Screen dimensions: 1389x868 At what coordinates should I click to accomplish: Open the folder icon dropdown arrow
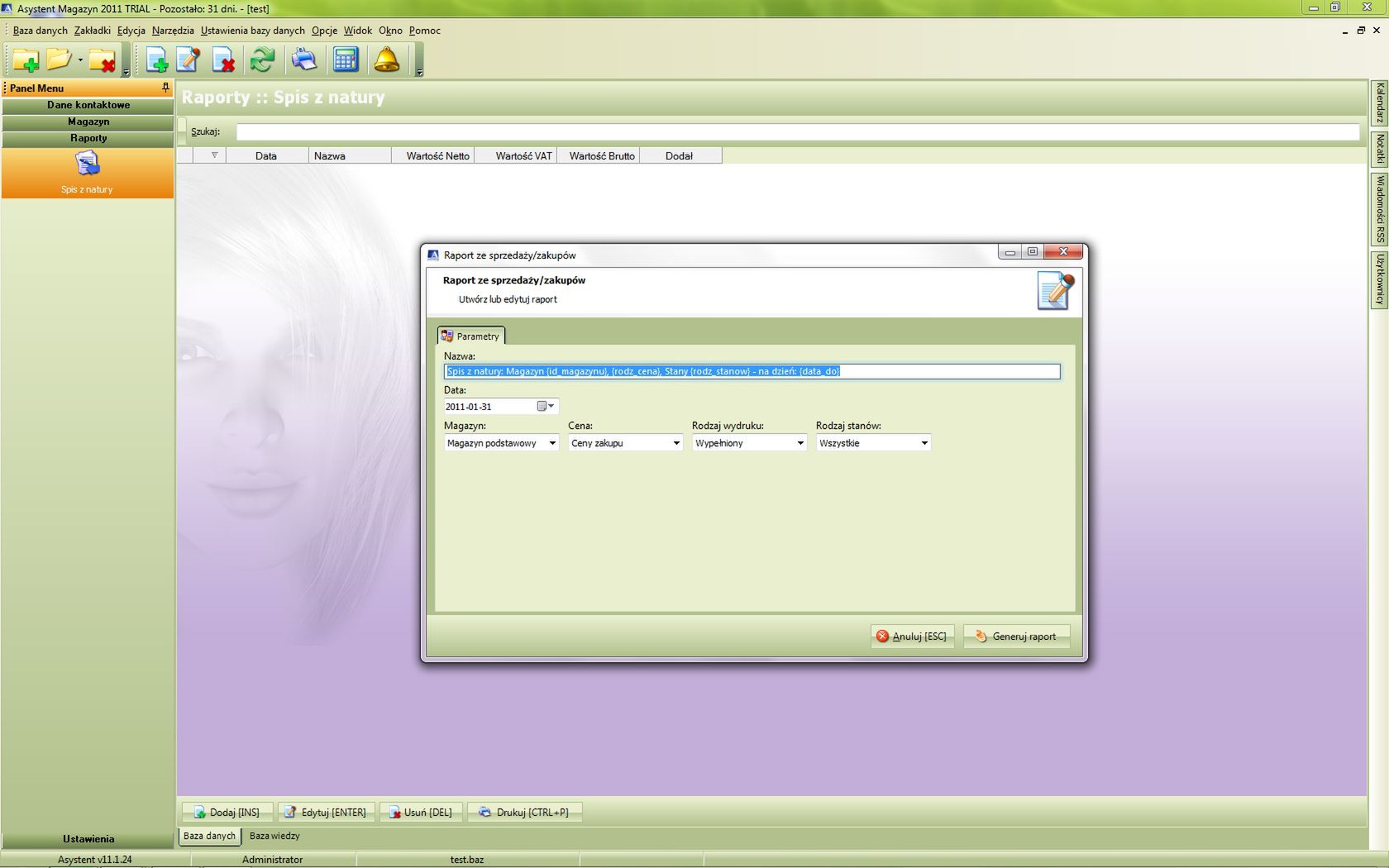point(80,60)
